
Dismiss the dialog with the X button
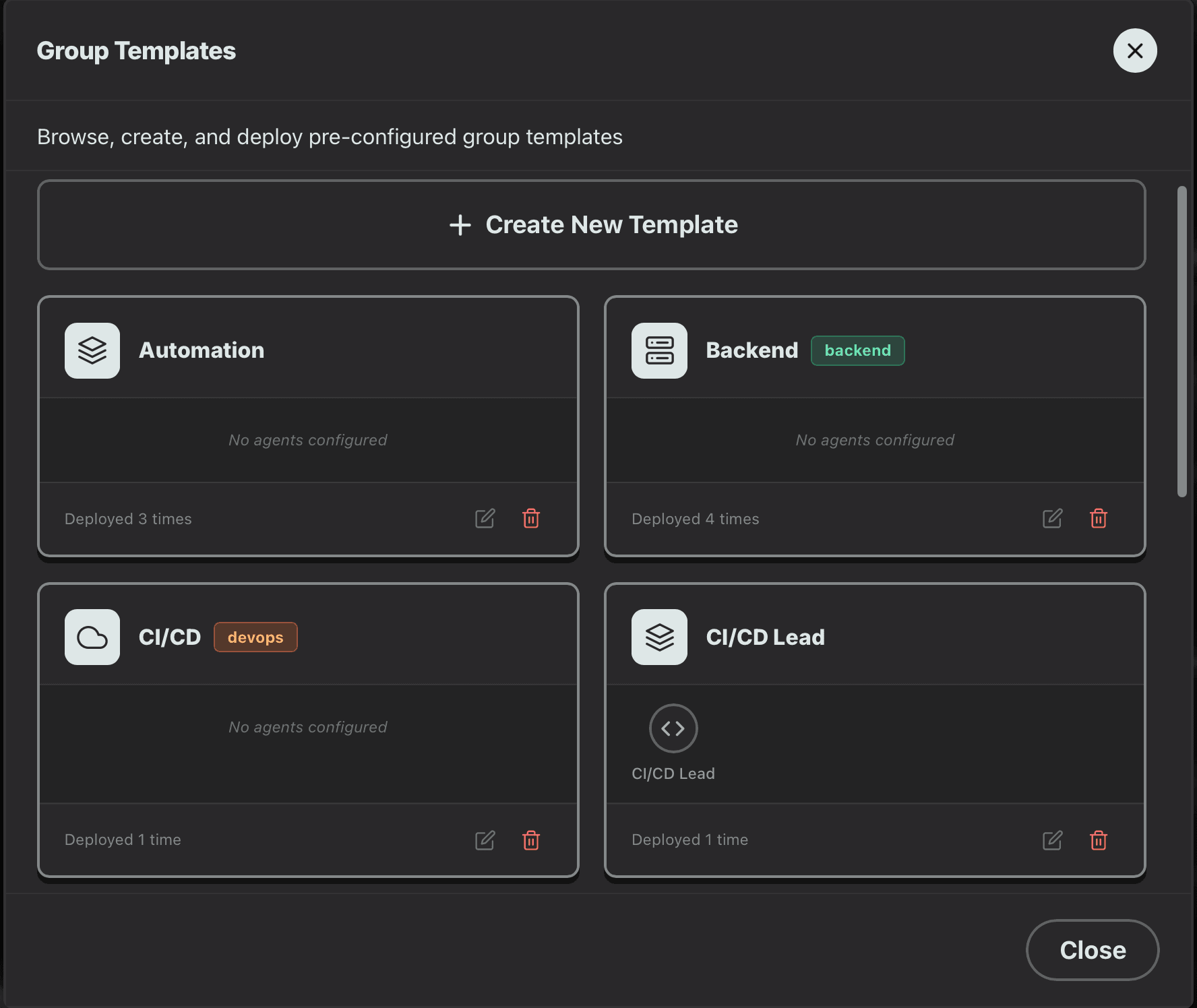pyautogui.click(x=1134, y=51)
